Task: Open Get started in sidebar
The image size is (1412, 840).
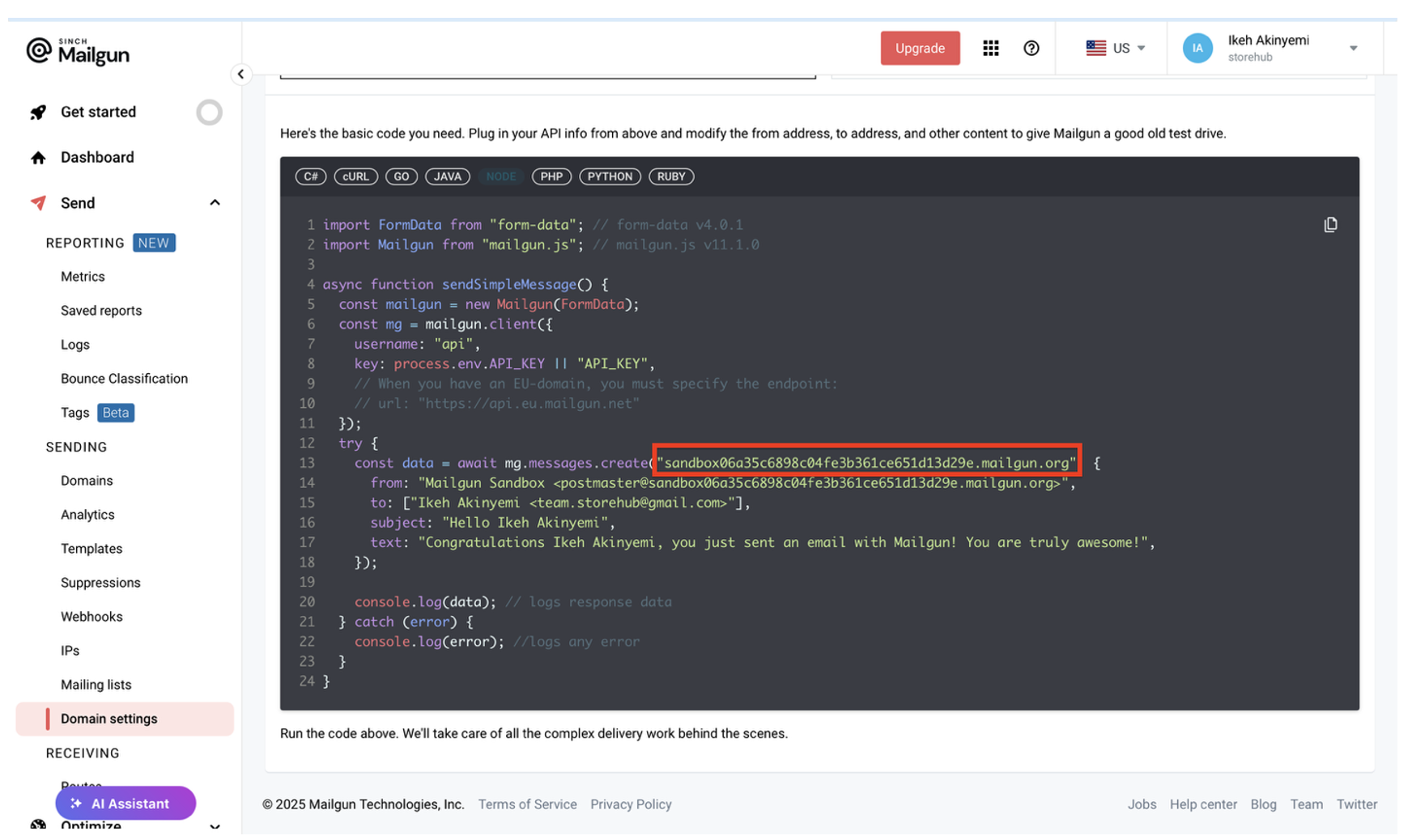Action: point(98,112)
